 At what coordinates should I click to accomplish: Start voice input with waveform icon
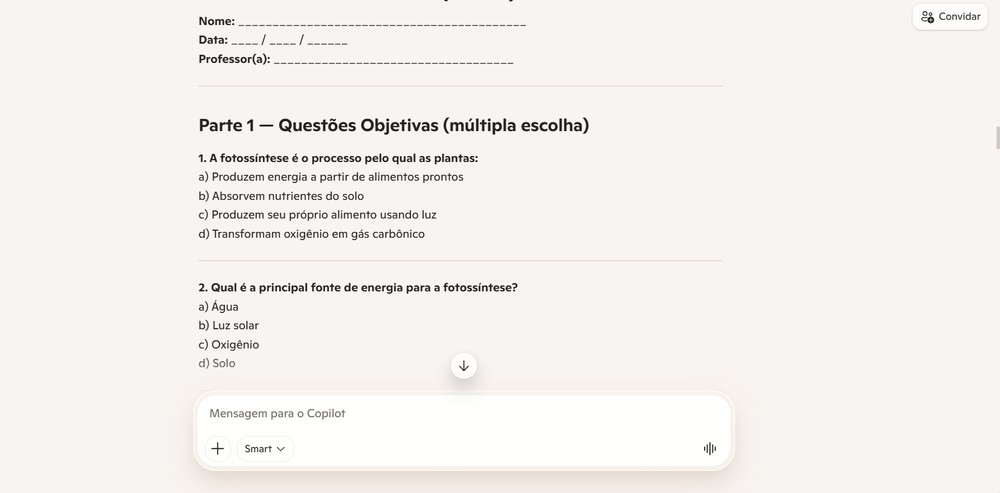click(709, 448)
